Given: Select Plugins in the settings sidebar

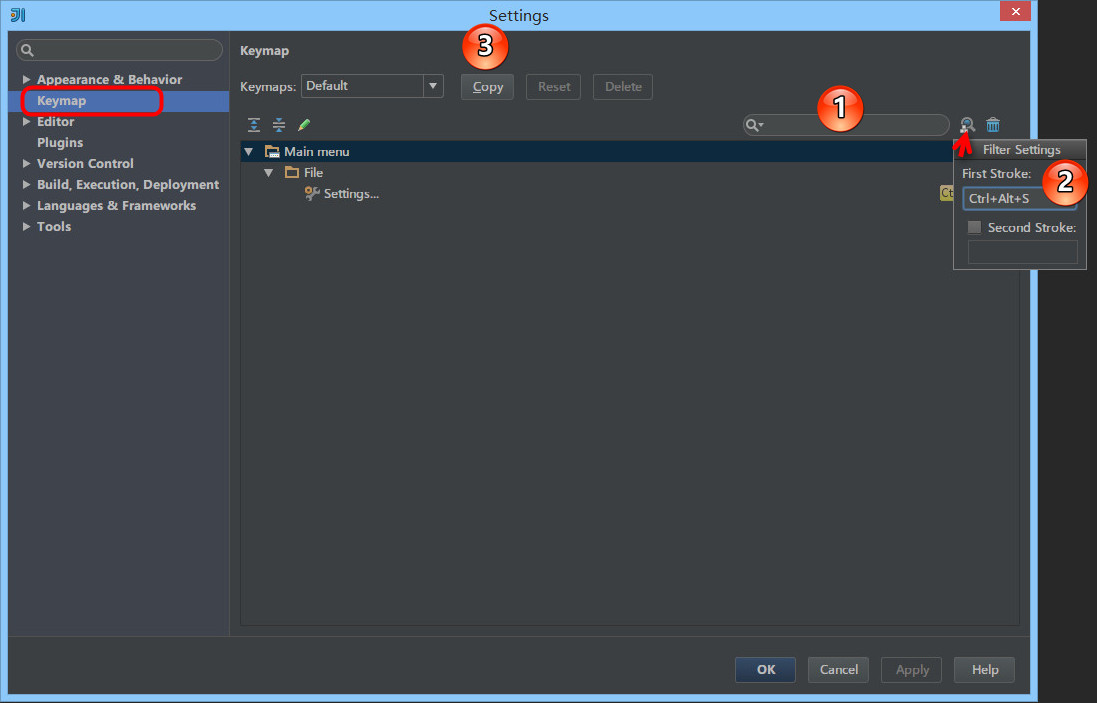Looking at the screenshot, I should (x=61, y=142).
